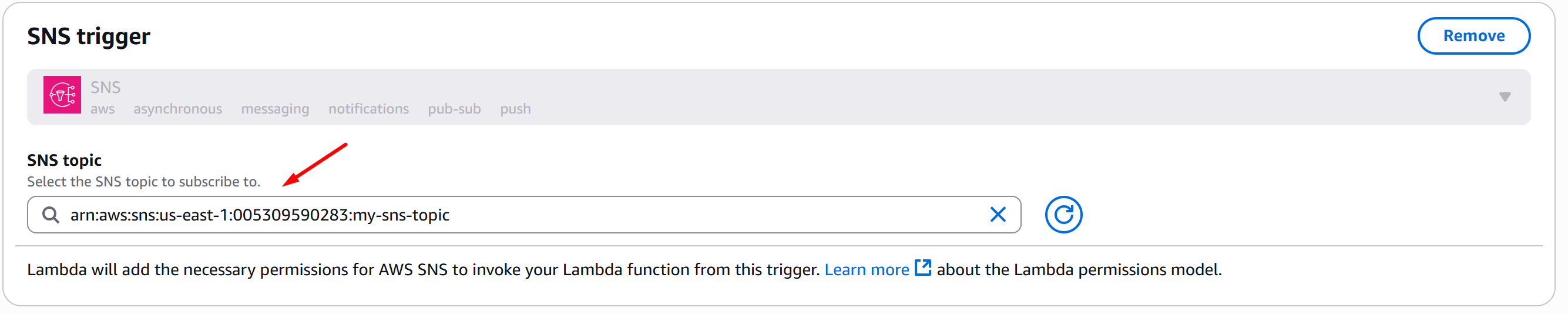
Task: Click the "push" tag under SNS
Action: (x=515, y=109)
